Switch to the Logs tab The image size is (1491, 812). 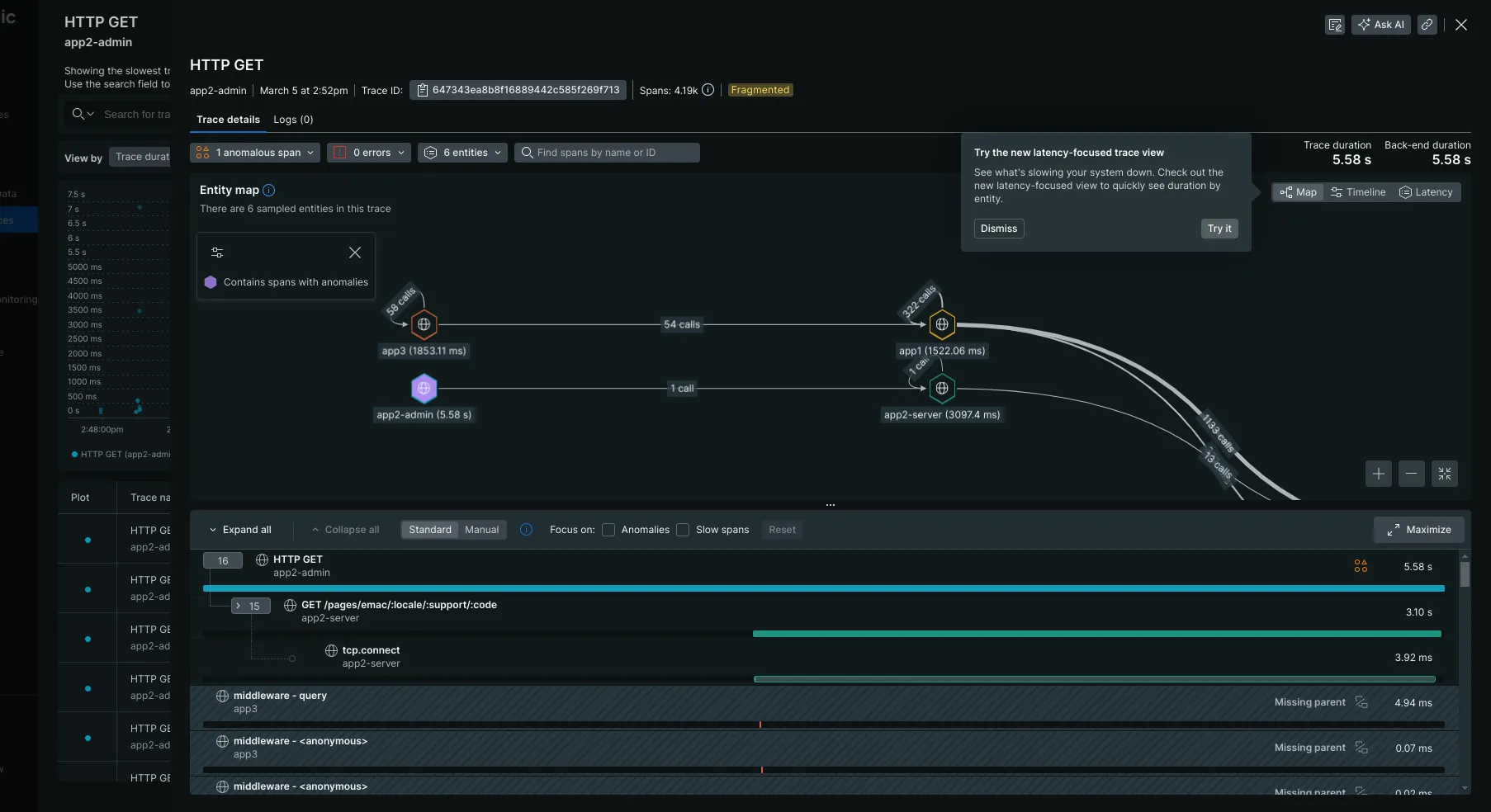pyautogui.click(x=293, y=120)
